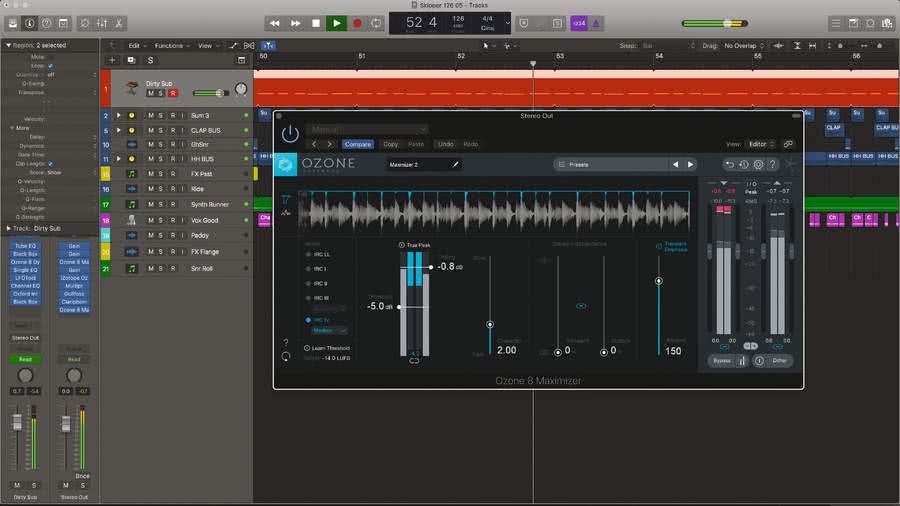Open Ozone settings gear icon
The height and width of the screenshot is (506, 900).
tap(758, 165)
